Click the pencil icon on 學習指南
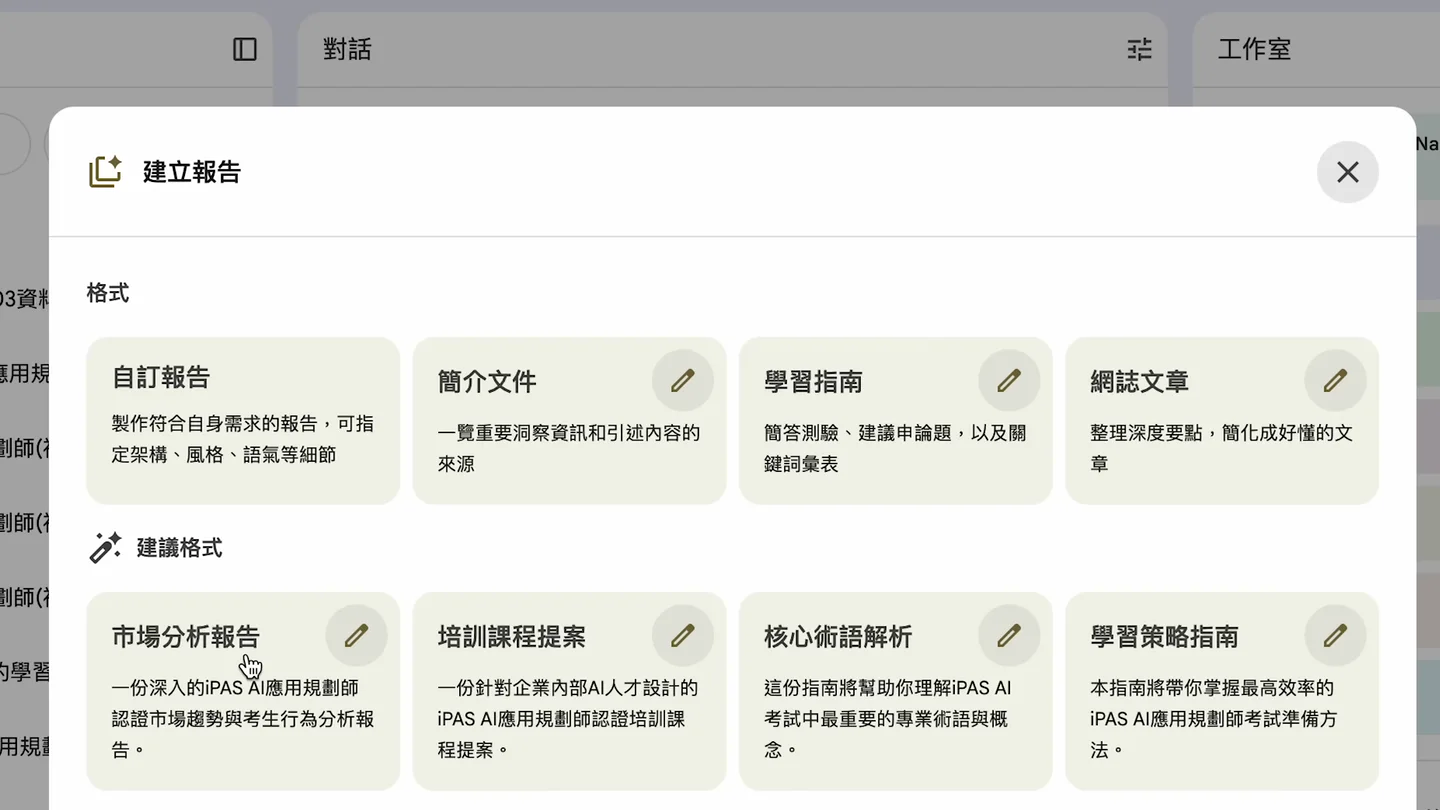This screenshot has width=1440, height=810. pyautogui.click(x=1009, y=381)
